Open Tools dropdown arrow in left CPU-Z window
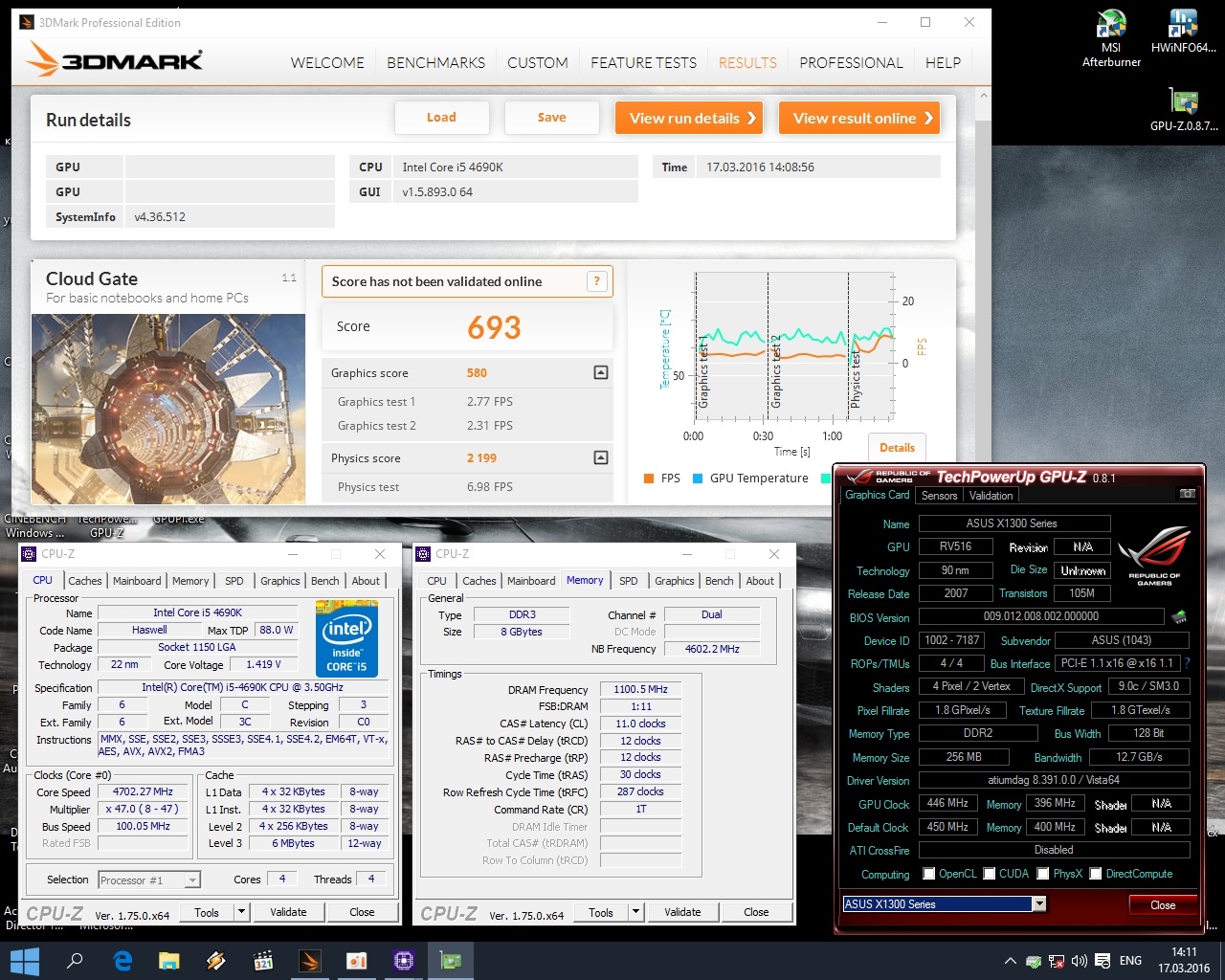The height and width of the screenshot is (980, 1225). [x=241, y=912]
